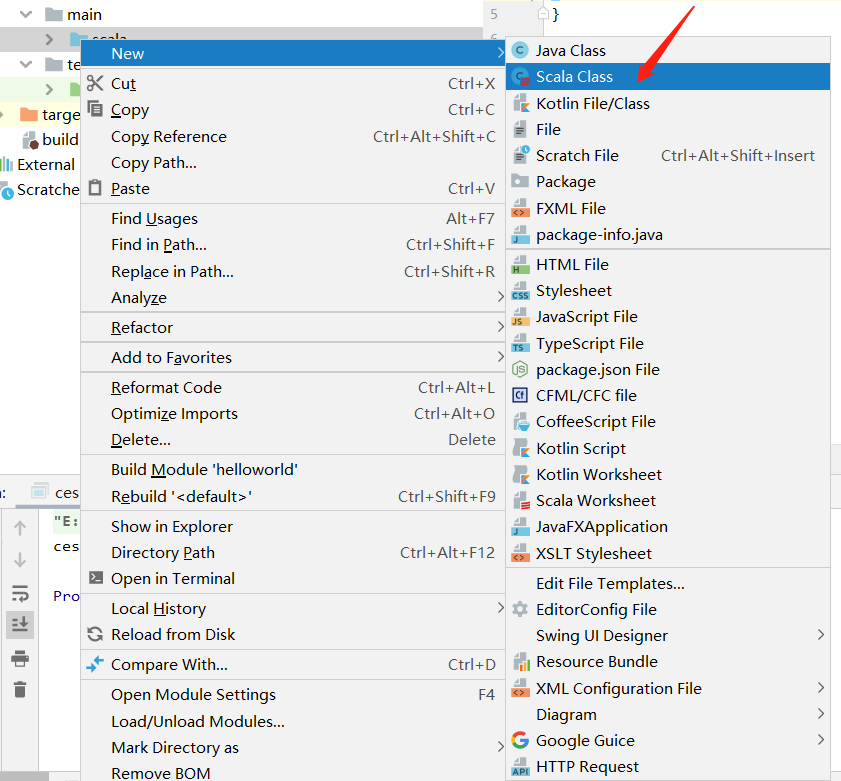Choose Find Usages menu entry
This screenshot has width=841, height=781.
pos(293,218)
